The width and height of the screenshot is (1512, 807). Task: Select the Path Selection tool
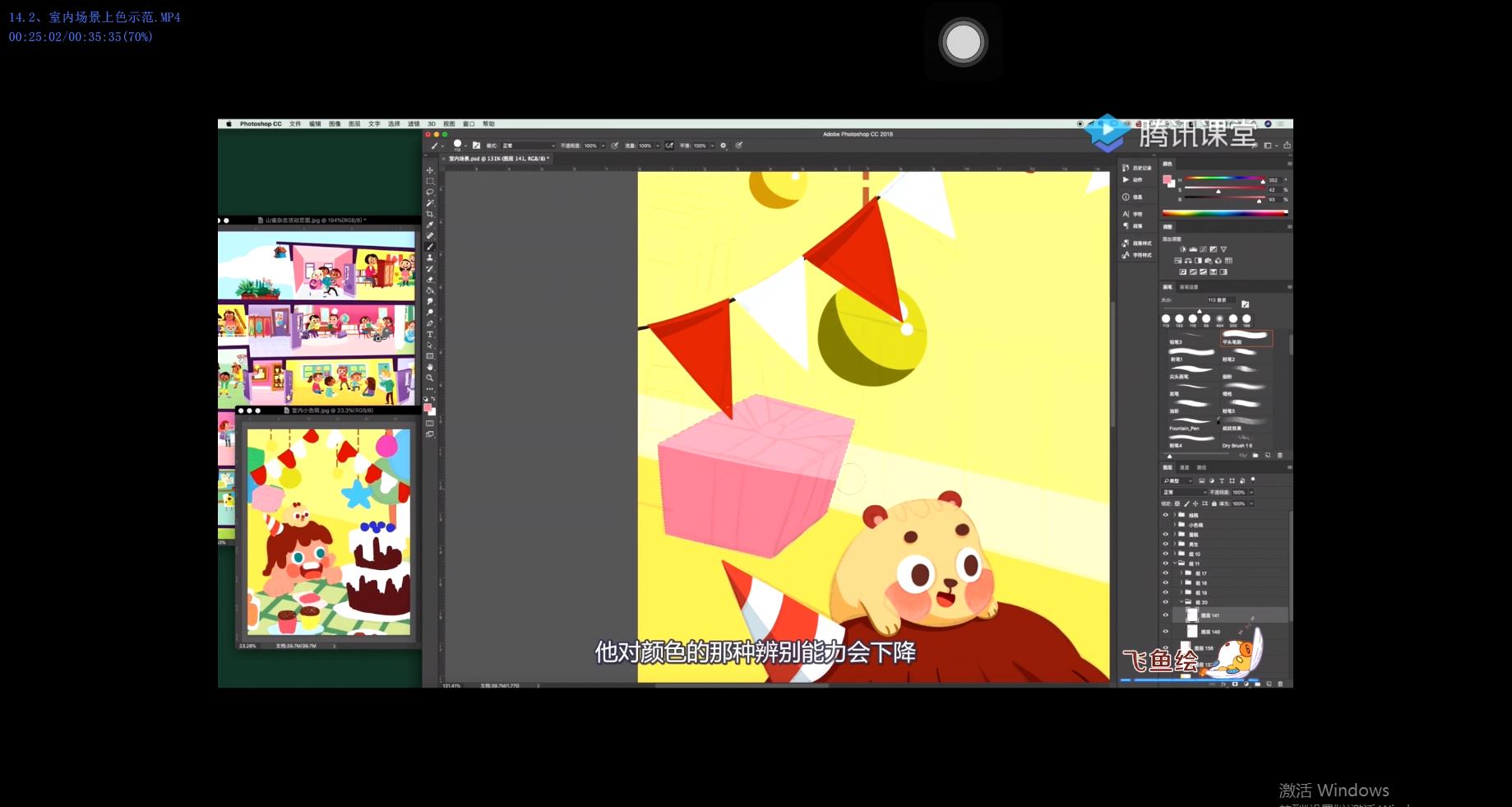click(x=429, y=346)
